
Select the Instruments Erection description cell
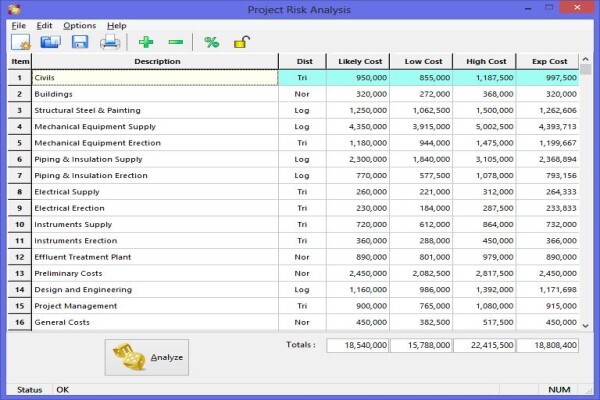[155, 241]
